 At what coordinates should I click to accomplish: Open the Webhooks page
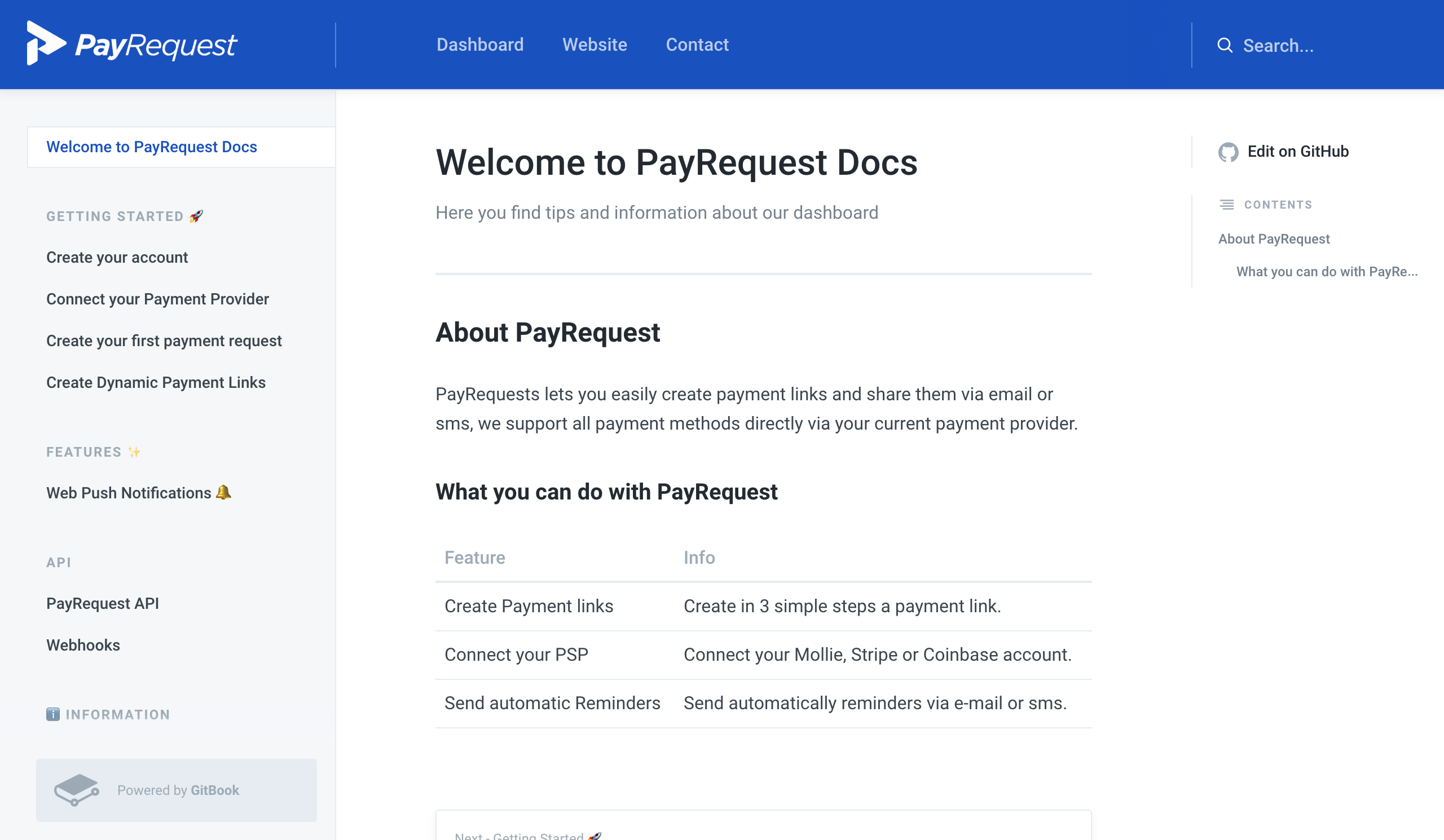coord(83,646)
